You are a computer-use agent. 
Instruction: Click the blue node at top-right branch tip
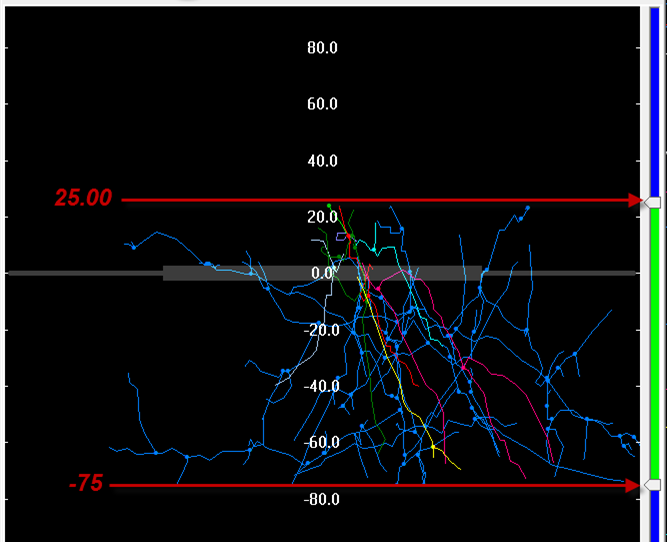coord(528,207)
